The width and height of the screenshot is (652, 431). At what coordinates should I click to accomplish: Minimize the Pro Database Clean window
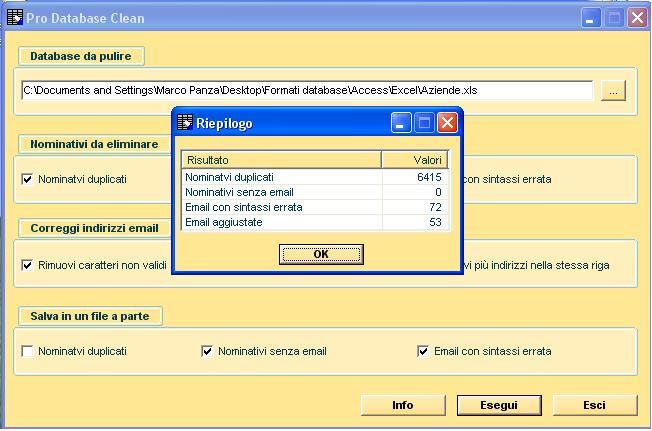pos(592,18)
